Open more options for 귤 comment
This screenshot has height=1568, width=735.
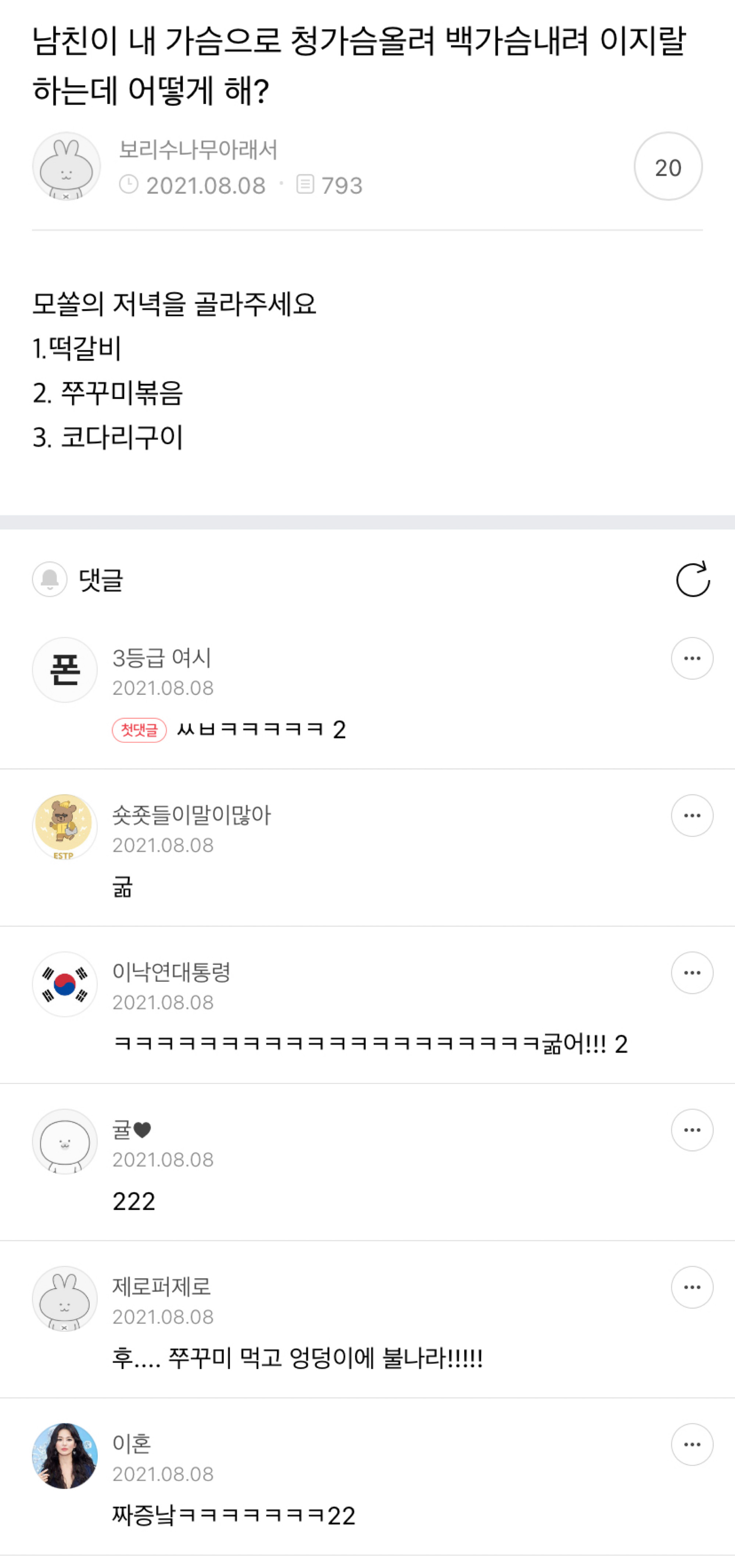click(692, 1131)
